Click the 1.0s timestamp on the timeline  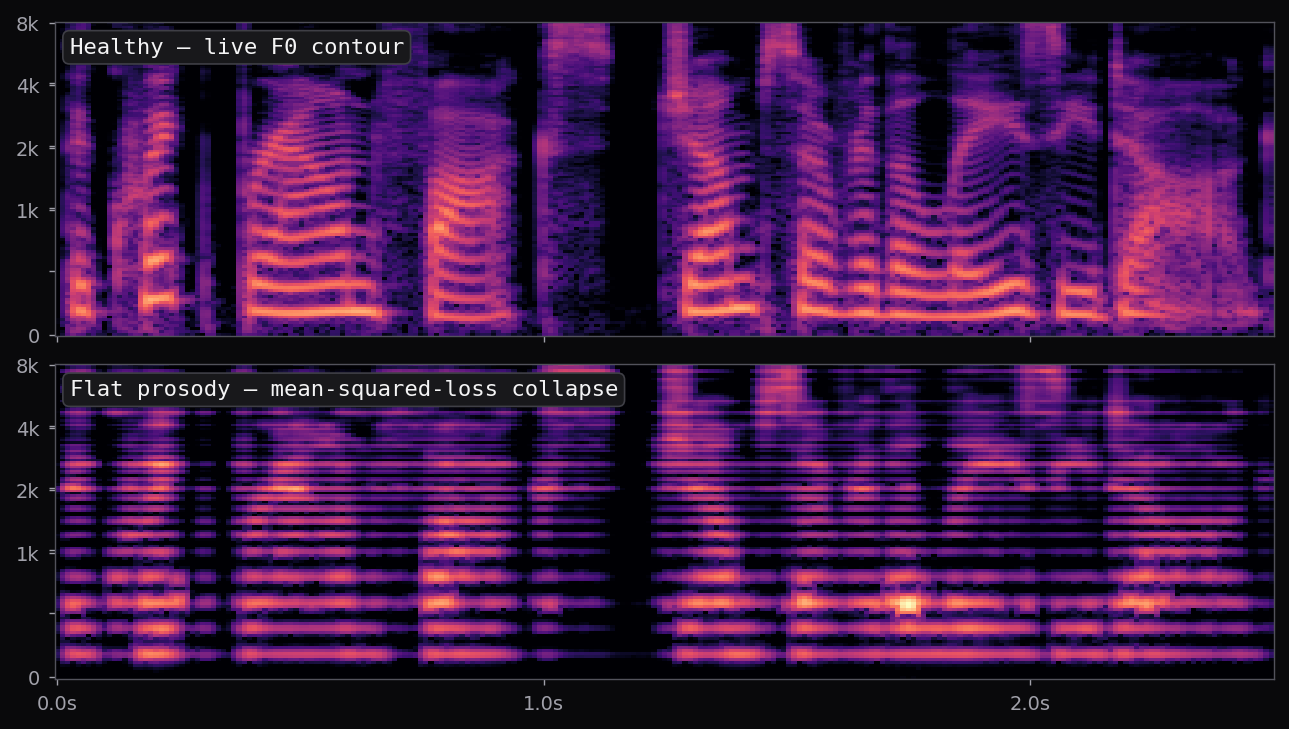point(545,703)
